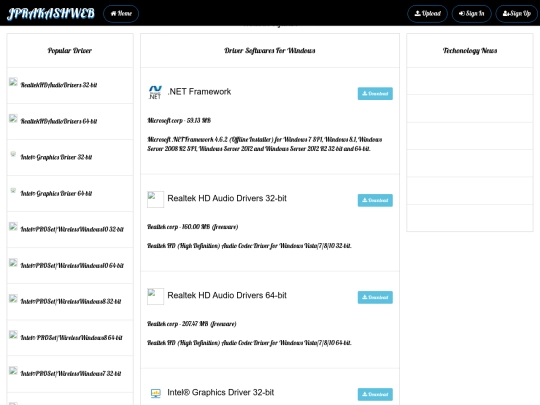Click Realtek 32-bit thumbnail in main list
Viewport: 540px width, 405px height.
coord(155,199)
